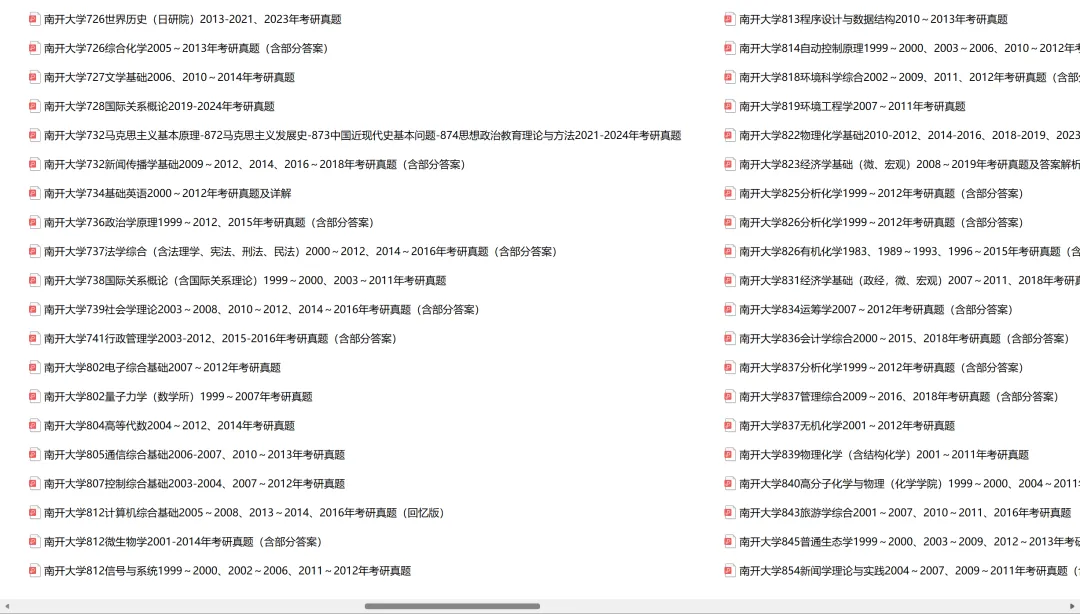Click PDF icon of 南开大学732马克思主义基本原理 file

[34, 135]
